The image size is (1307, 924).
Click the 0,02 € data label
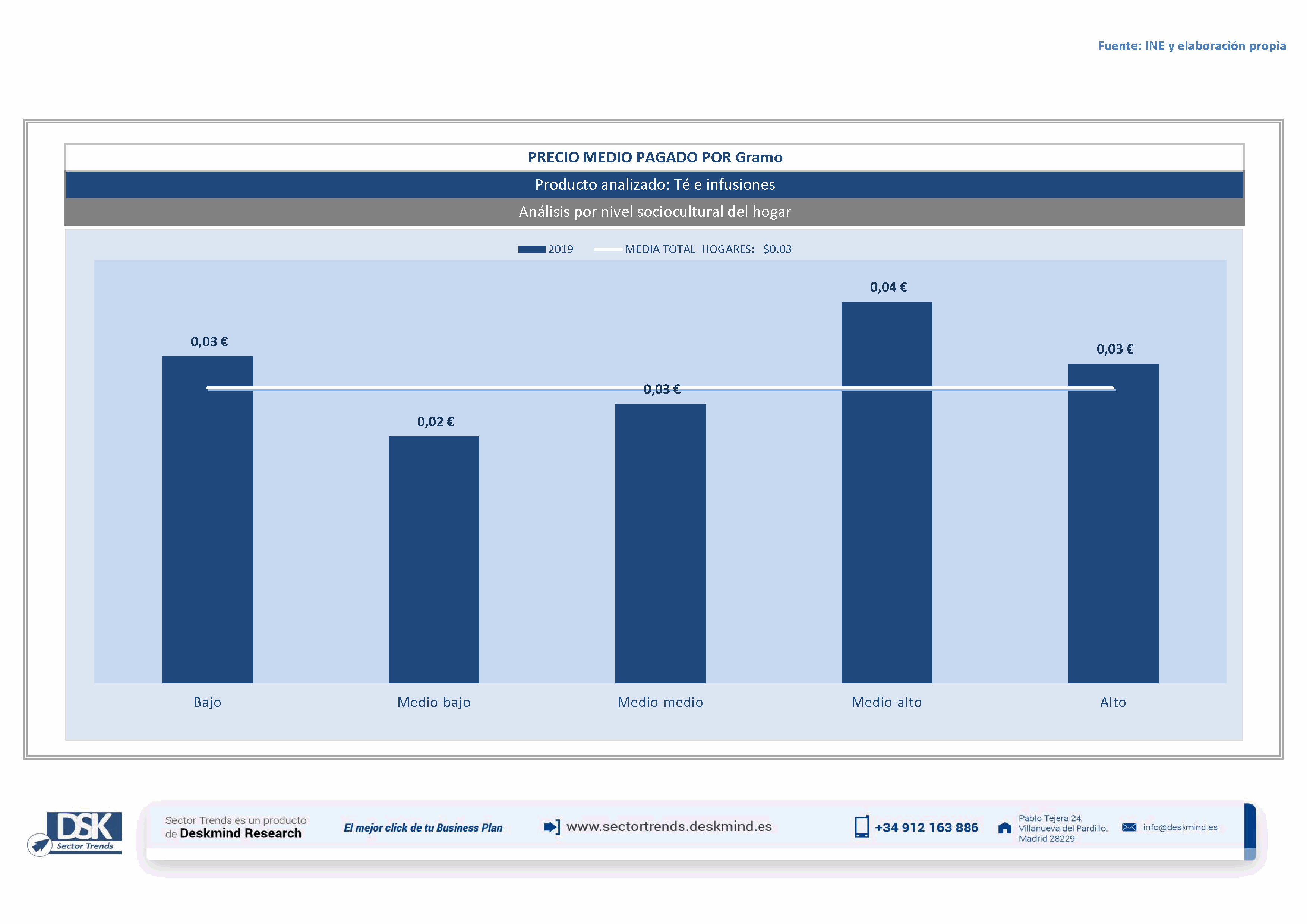435,422
